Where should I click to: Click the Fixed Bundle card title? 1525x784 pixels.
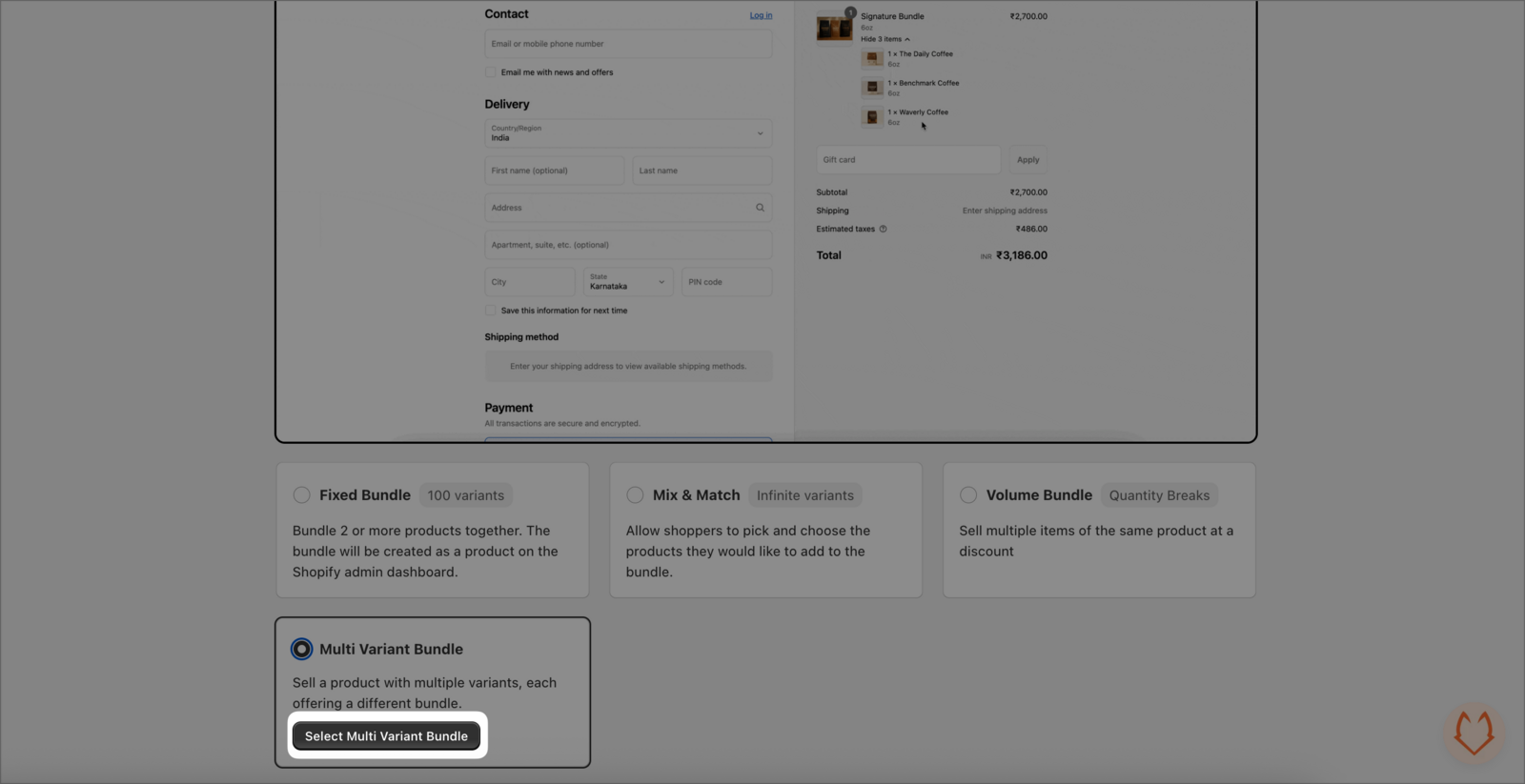pos(365,495)
